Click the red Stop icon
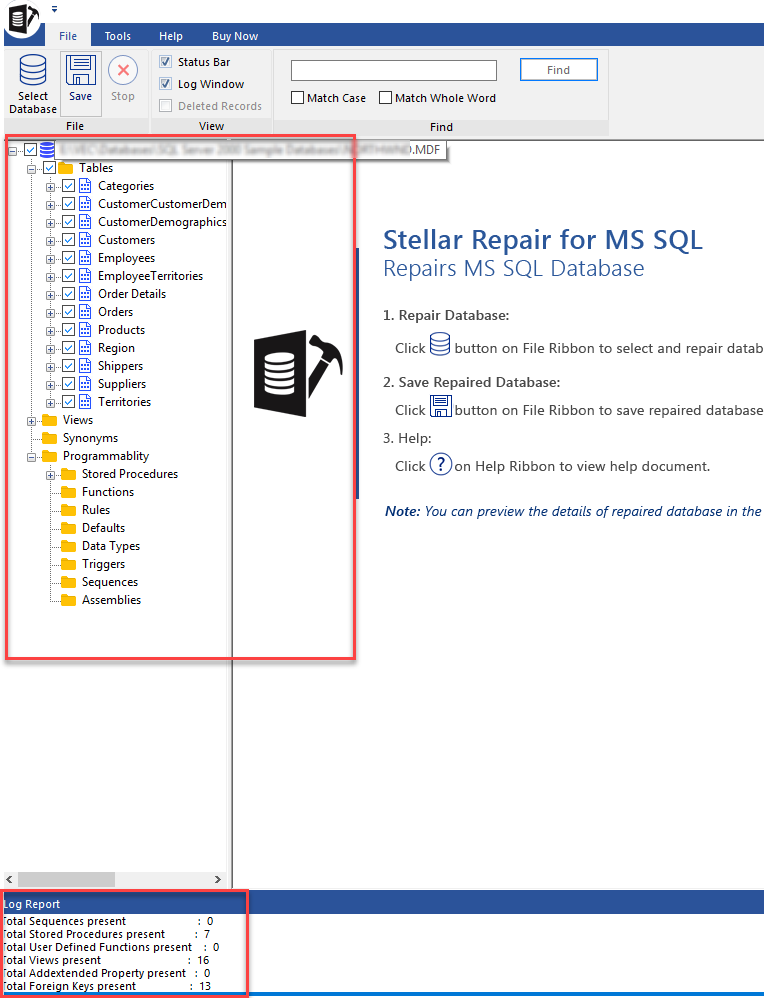Image resolution: width=764 pixels, height=998 pixels. coord(123,70)
